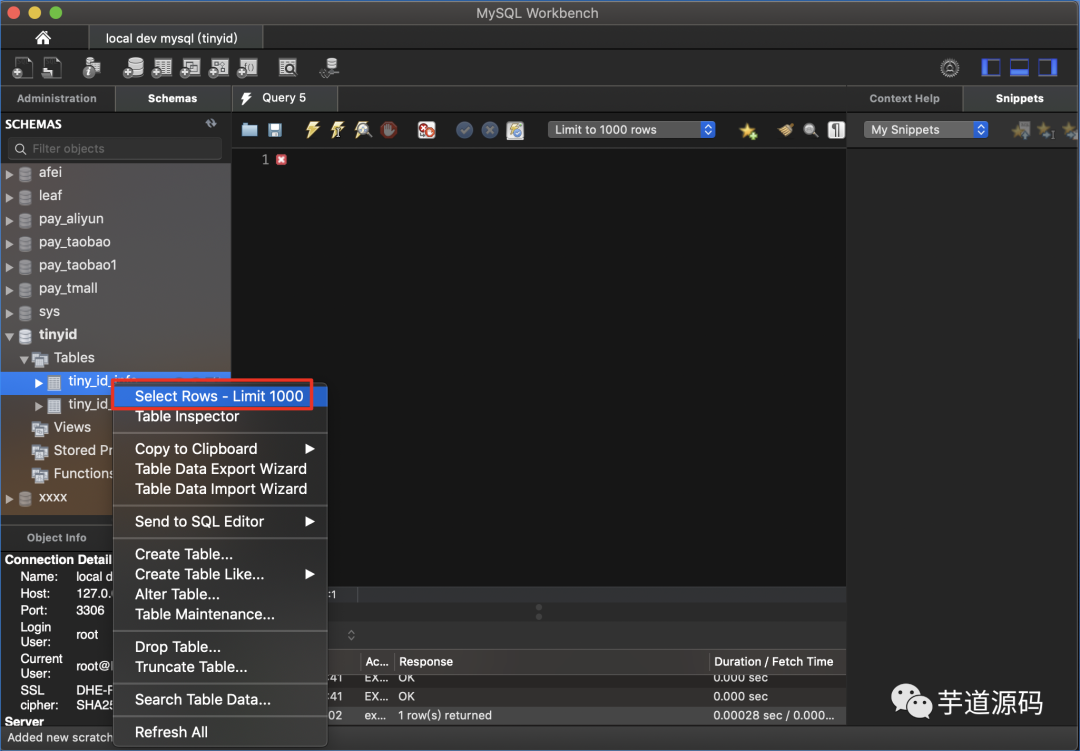Open the local dev mysql connection tab

pyautogui.click(x=175, y=38)
